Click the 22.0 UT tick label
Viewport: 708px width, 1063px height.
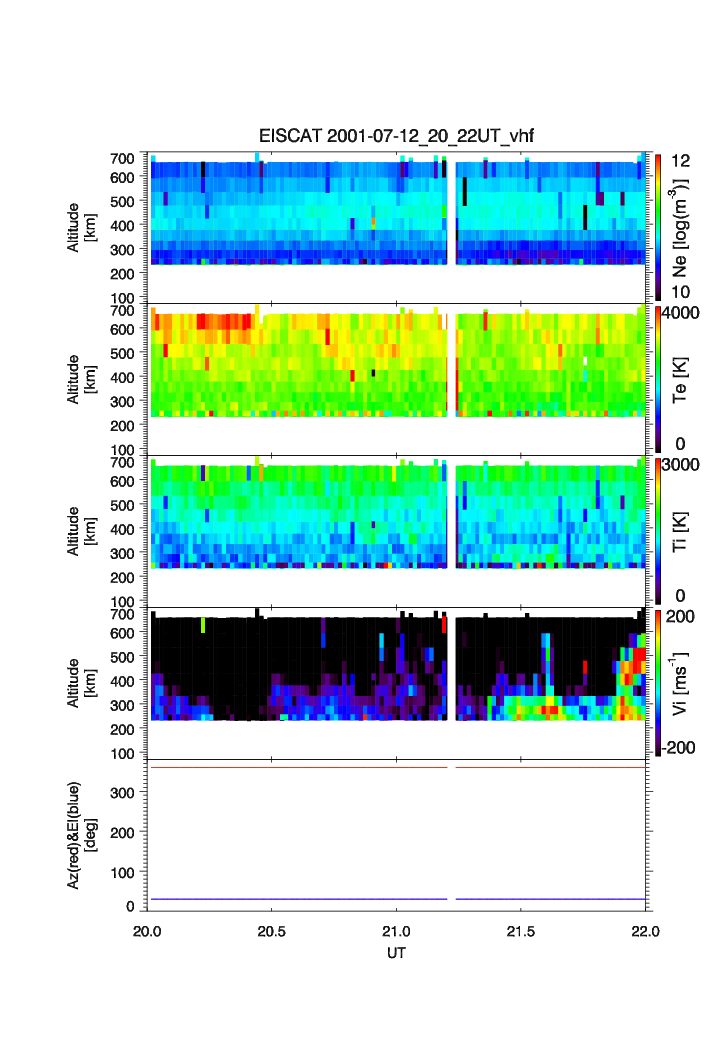pyautogui.click(x=645, y=931)
